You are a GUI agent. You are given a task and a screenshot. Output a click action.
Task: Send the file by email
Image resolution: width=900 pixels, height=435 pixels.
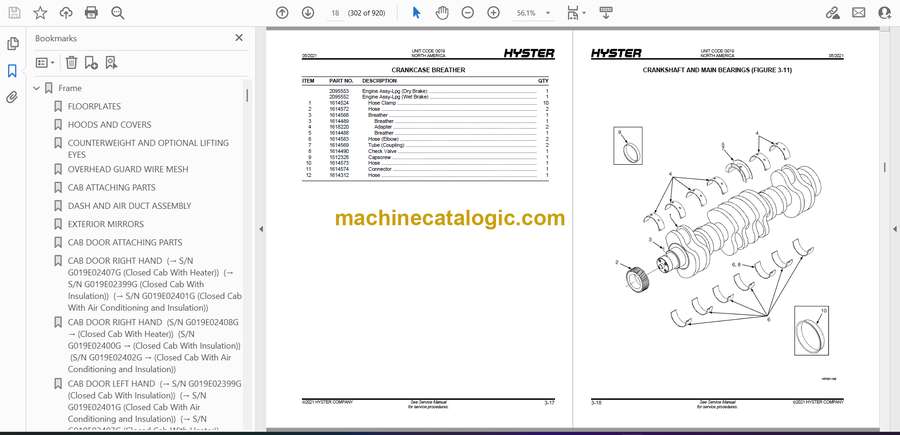859,13
